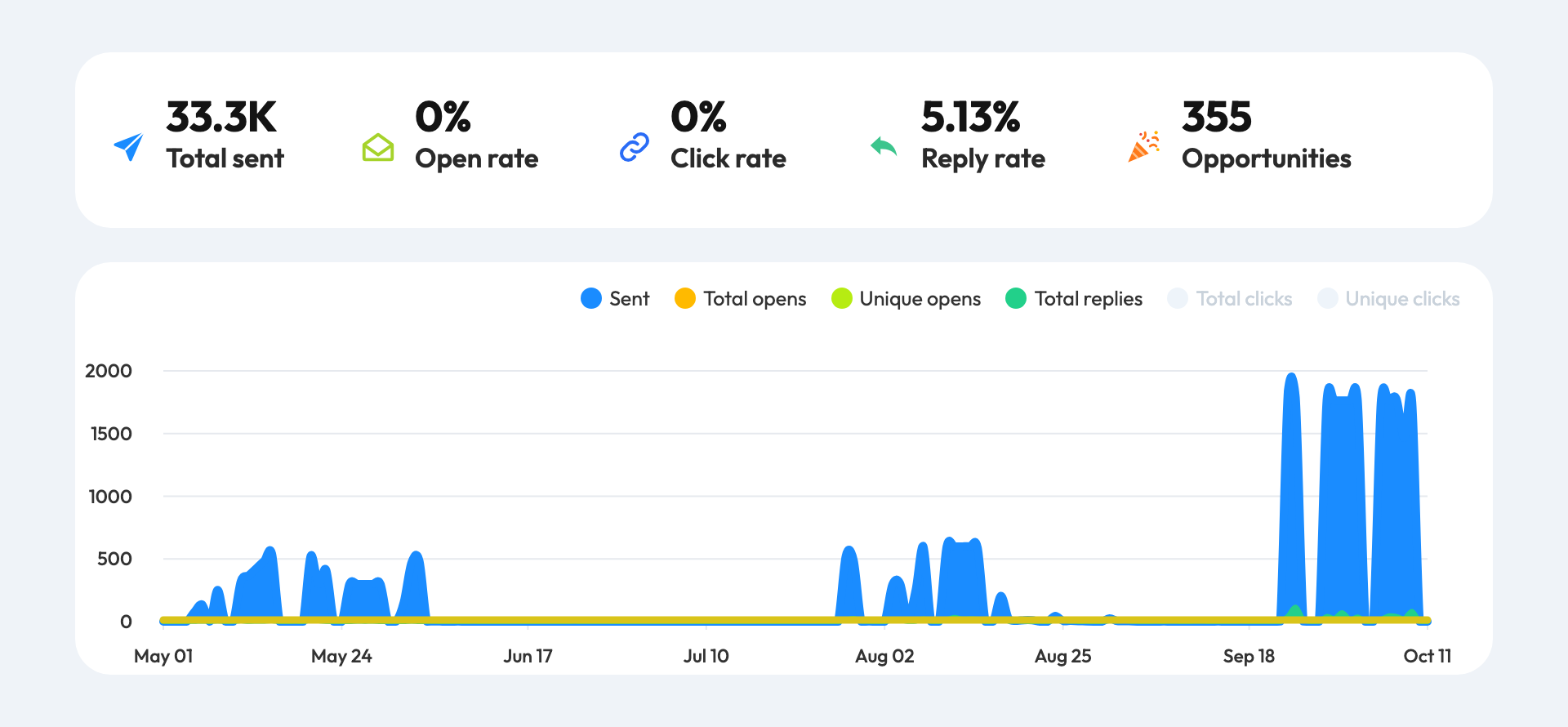Viewport: 1568px width, 727px height.
Task: Click the Aug 25 axis label
Action: (x=1062, y=656)
